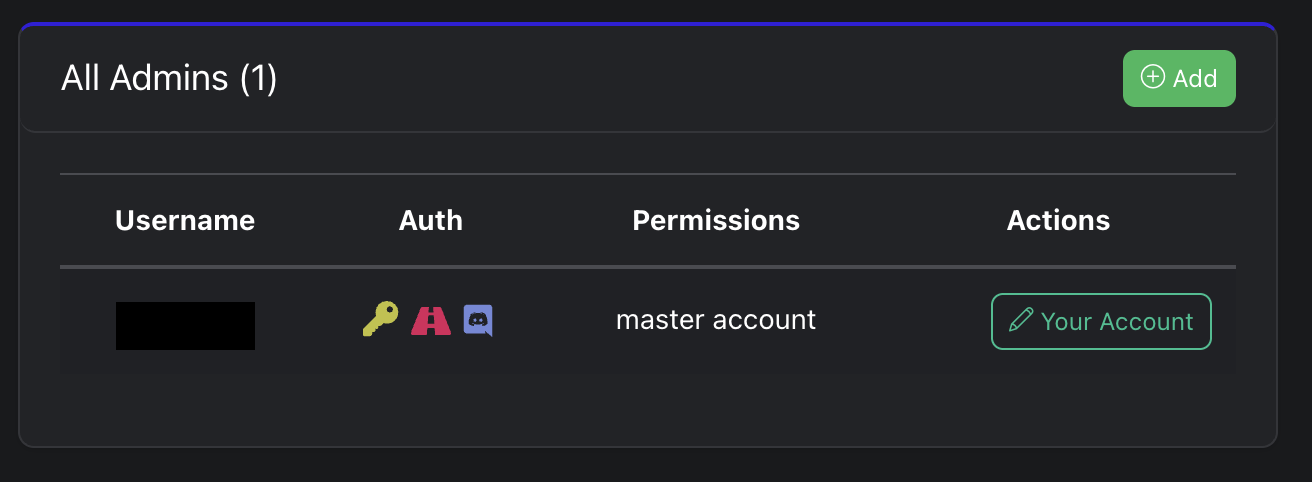Click the plus circle icon inside Add
Image resolution: width=1312 pixels, height=482 pixels.
pos(1153,77)
